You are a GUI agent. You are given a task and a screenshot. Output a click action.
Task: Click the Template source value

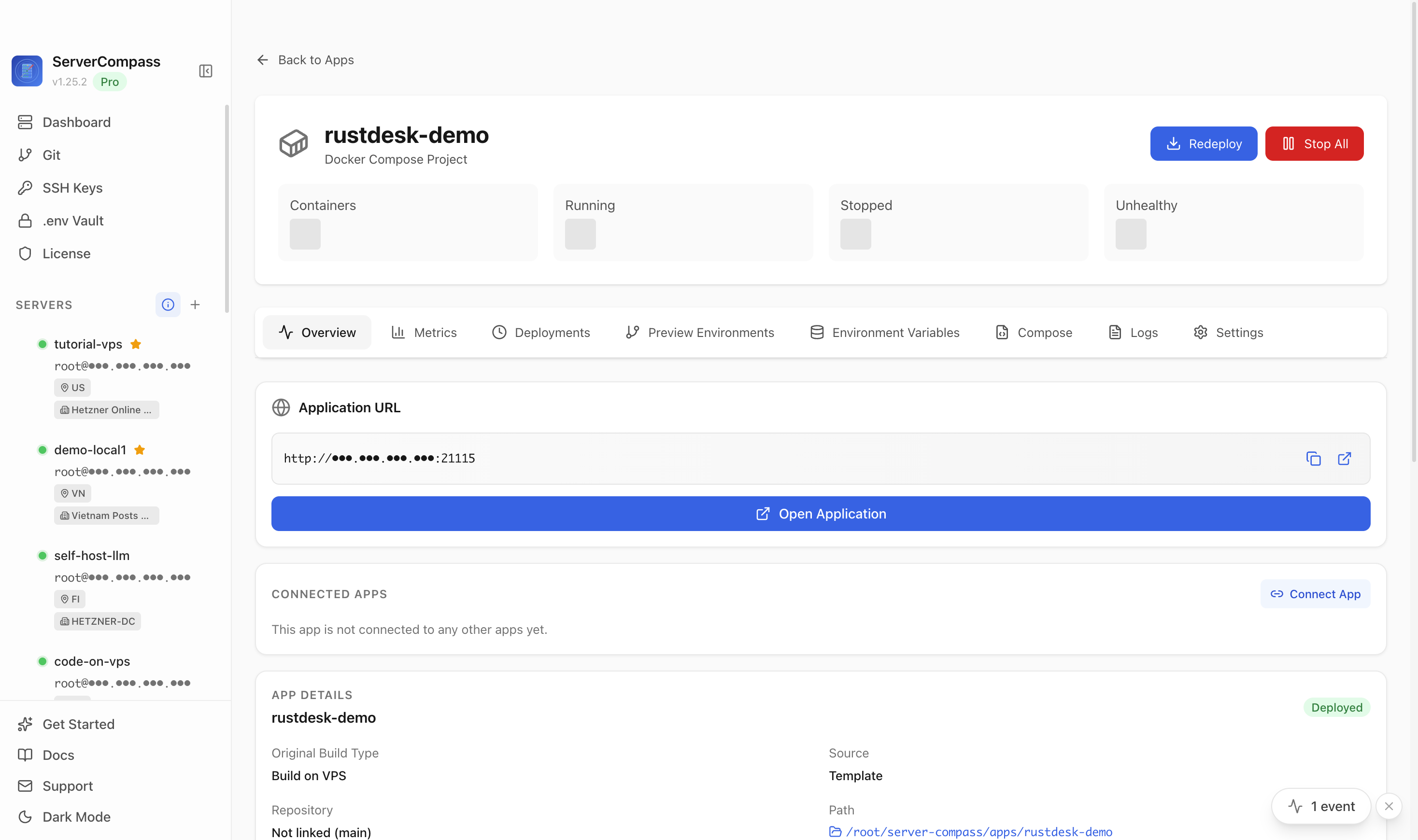(x=855, y=776)
